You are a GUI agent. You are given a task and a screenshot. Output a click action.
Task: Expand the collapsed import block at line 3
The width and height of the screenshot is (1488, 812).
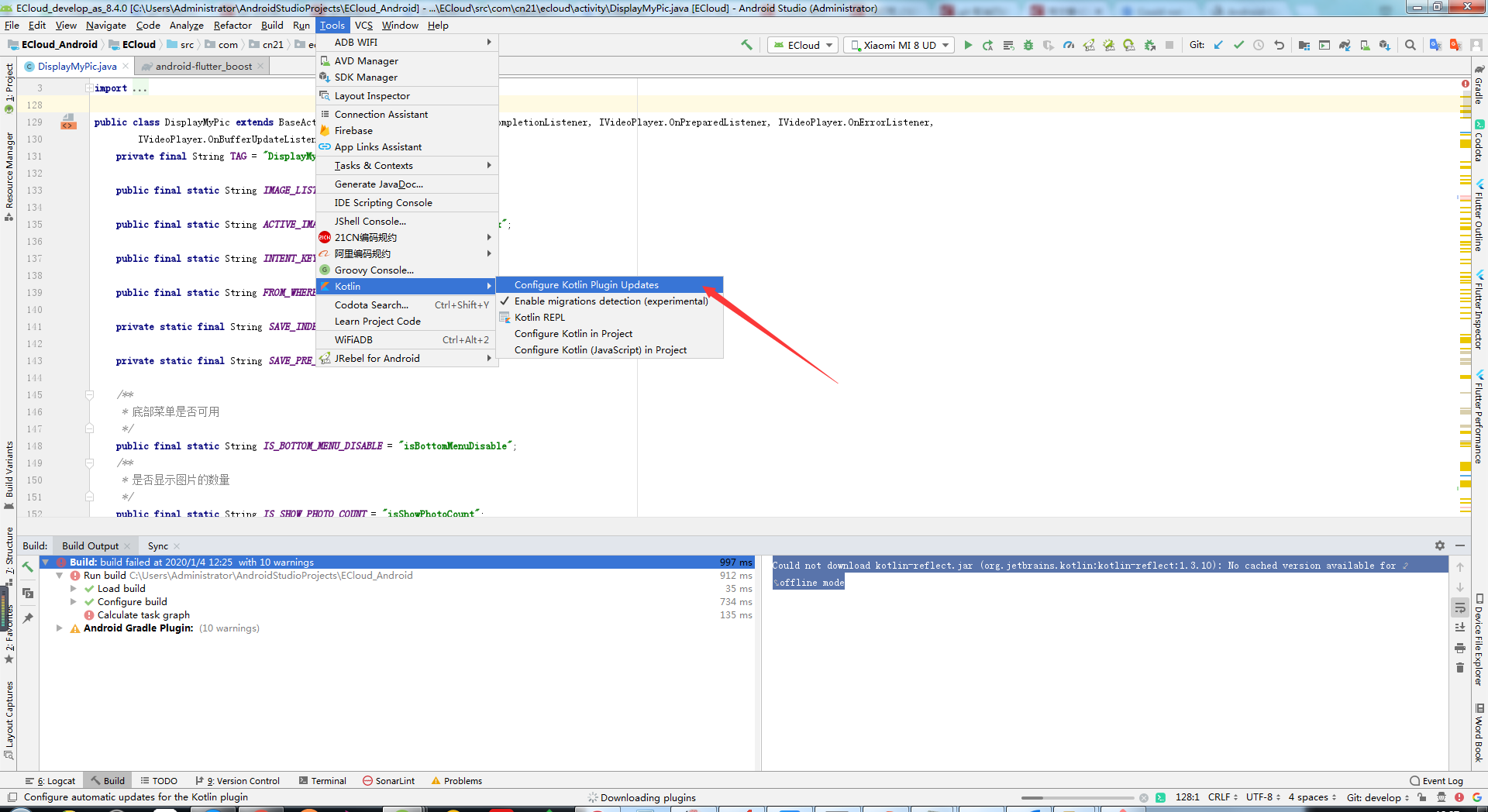click(x=89, y=88)
